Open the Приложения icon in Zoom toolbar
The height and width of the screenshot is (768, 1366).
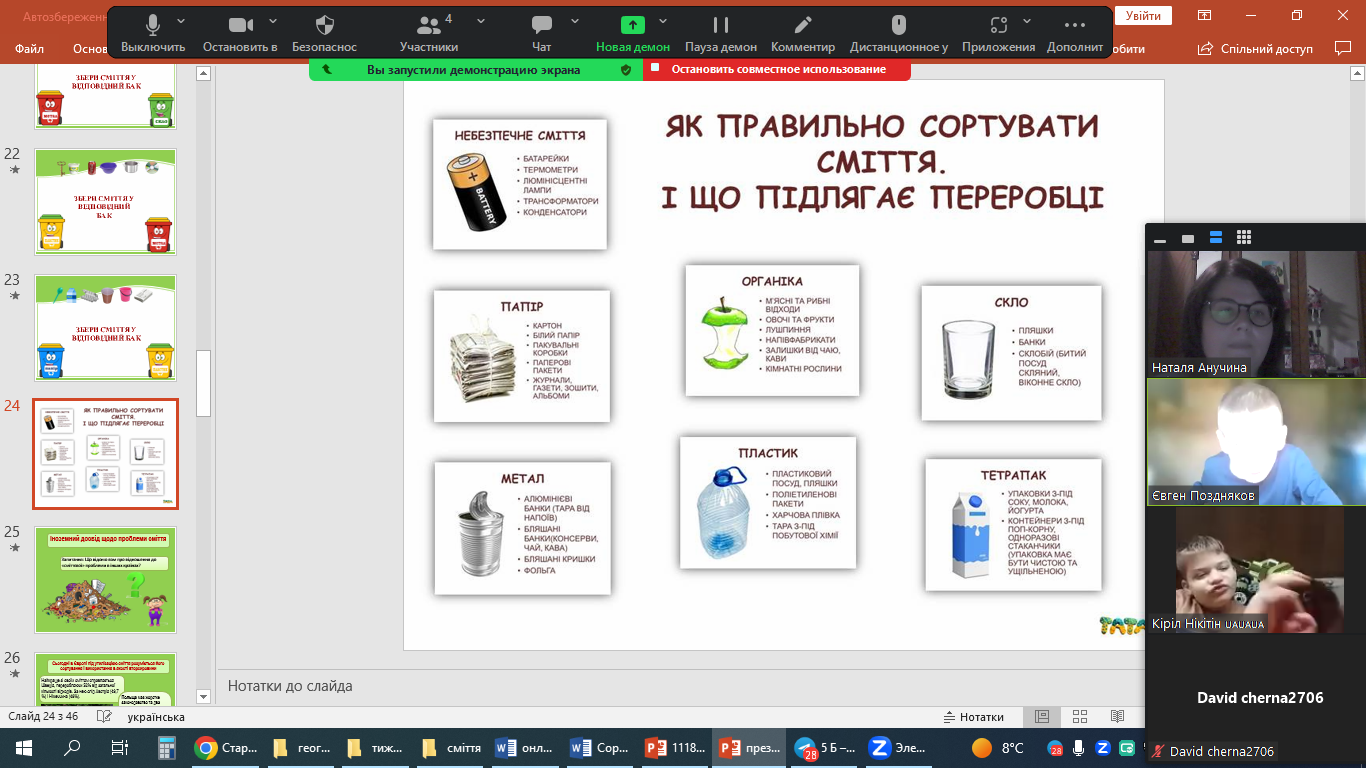(998, 25)
